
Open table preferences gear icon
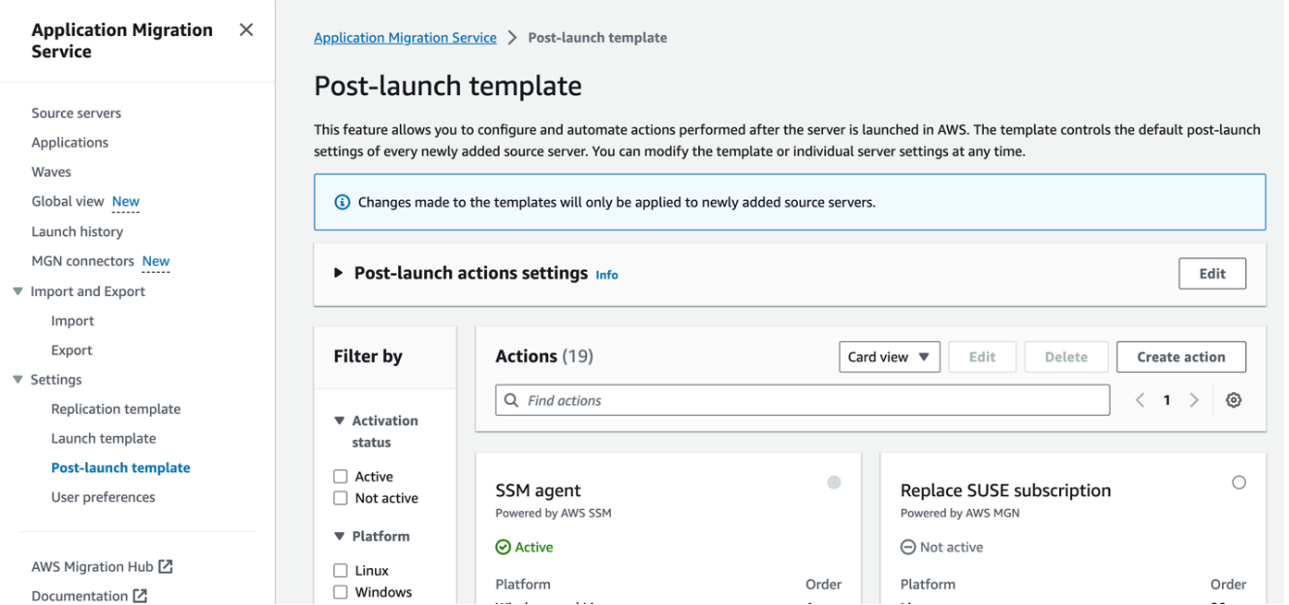click(1233, 400)
